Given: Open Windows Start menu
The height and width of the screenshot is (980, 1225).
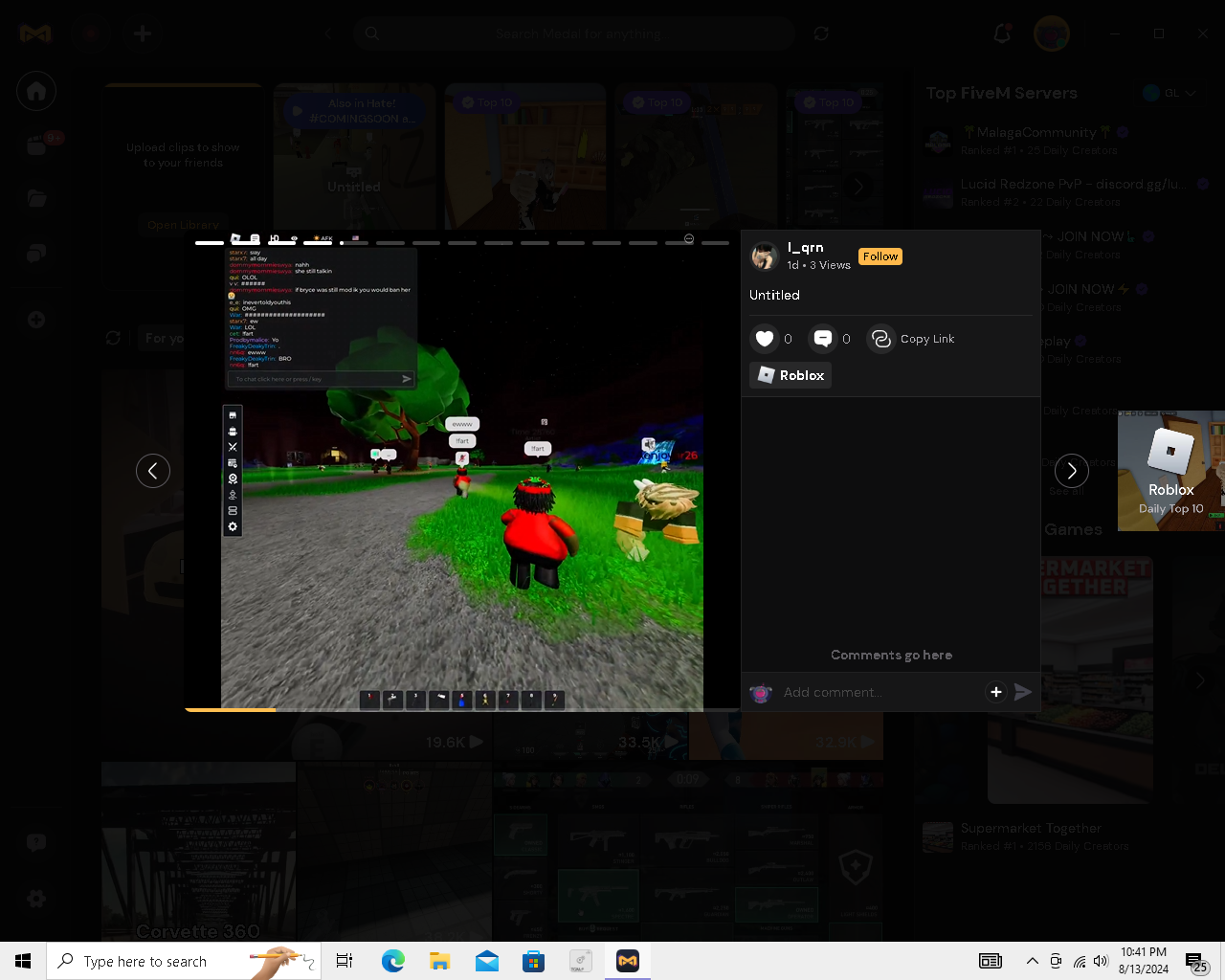Looking at the screenshot, I should pos(23,961).
